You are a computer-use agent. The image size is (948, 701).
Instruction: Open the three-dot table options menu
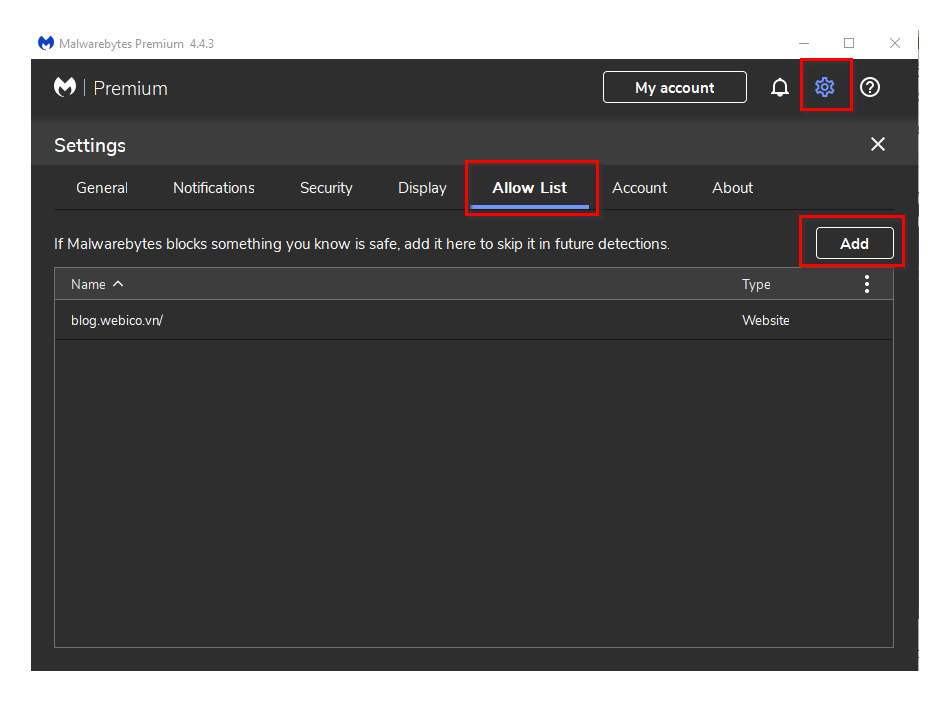click(867, 284)
